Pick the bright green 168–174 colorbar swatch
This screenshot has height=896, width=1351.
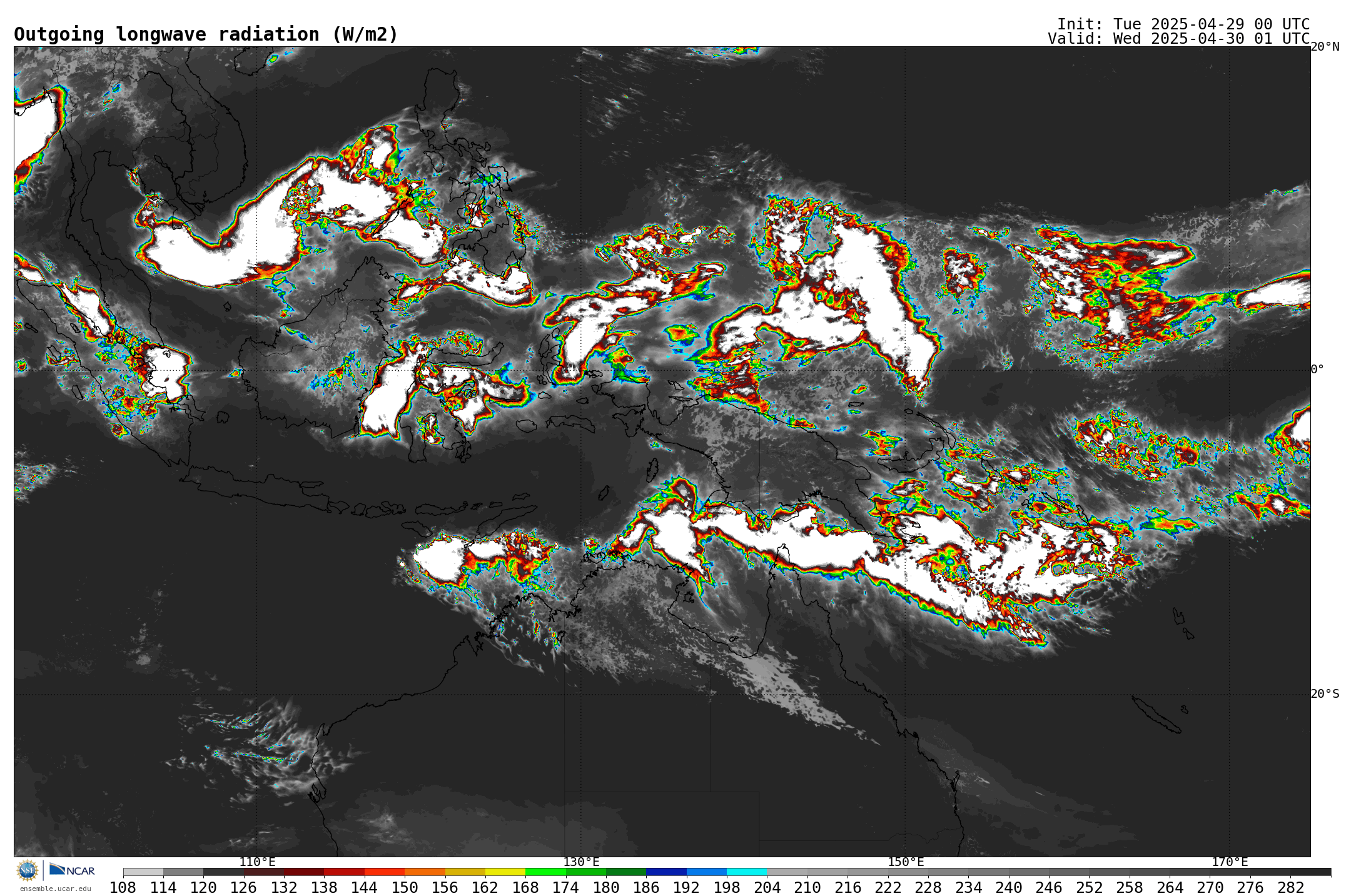[545, 872]
